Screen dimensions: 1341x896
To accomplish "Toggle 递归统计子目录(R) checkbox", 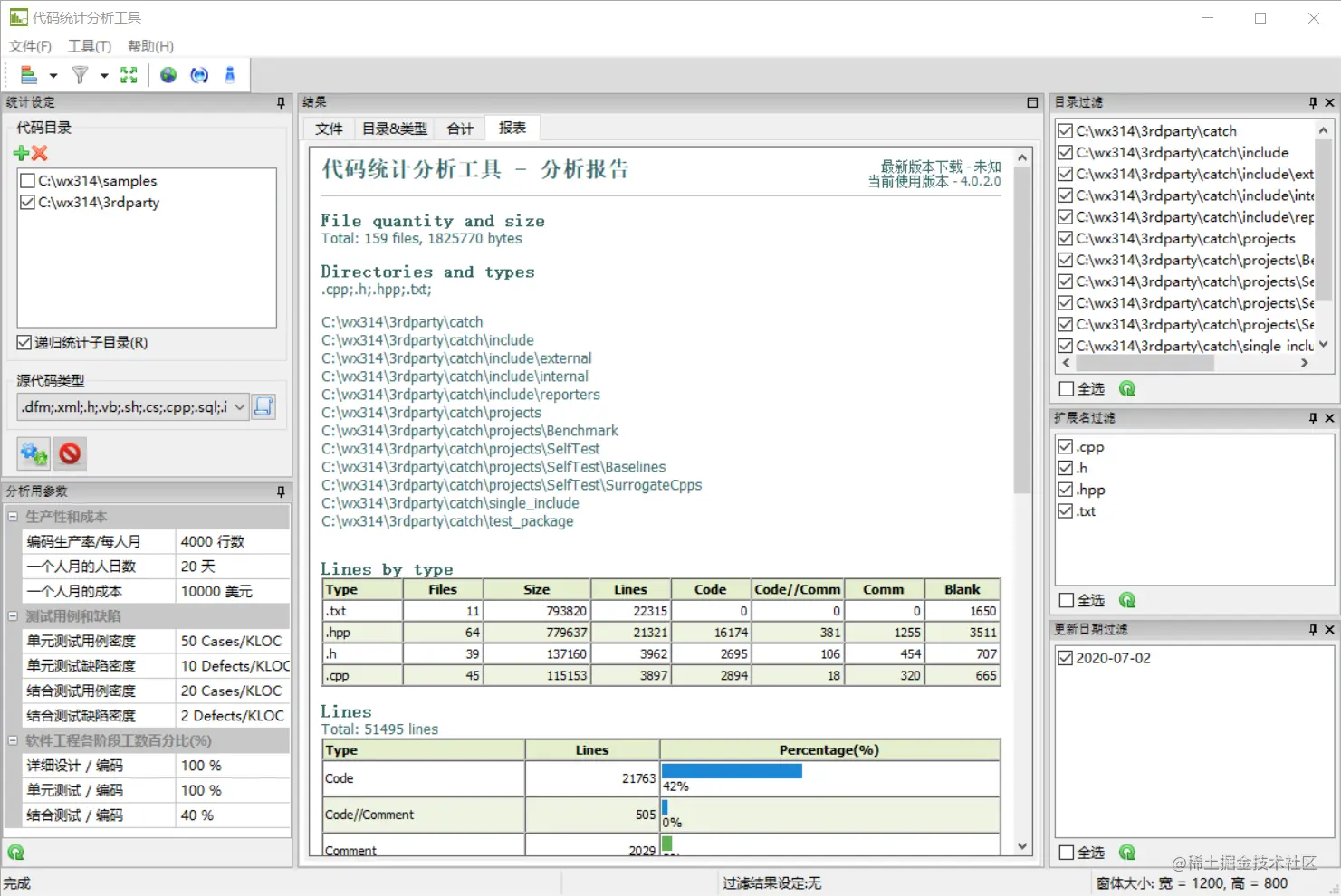I will pos(24,342).
